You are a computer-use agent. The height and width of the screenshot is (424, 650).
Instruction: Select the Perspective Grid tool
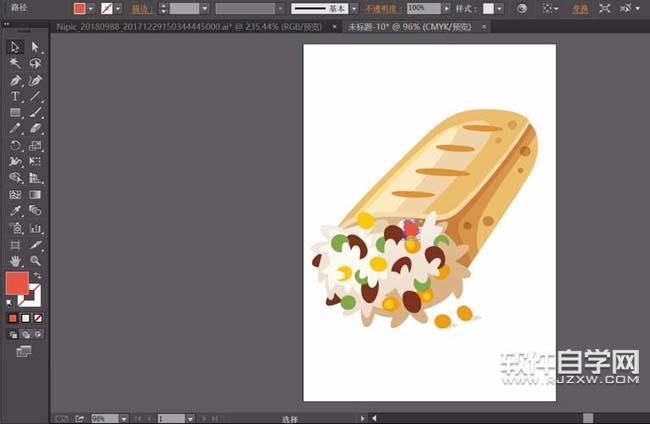pos(35,178)
